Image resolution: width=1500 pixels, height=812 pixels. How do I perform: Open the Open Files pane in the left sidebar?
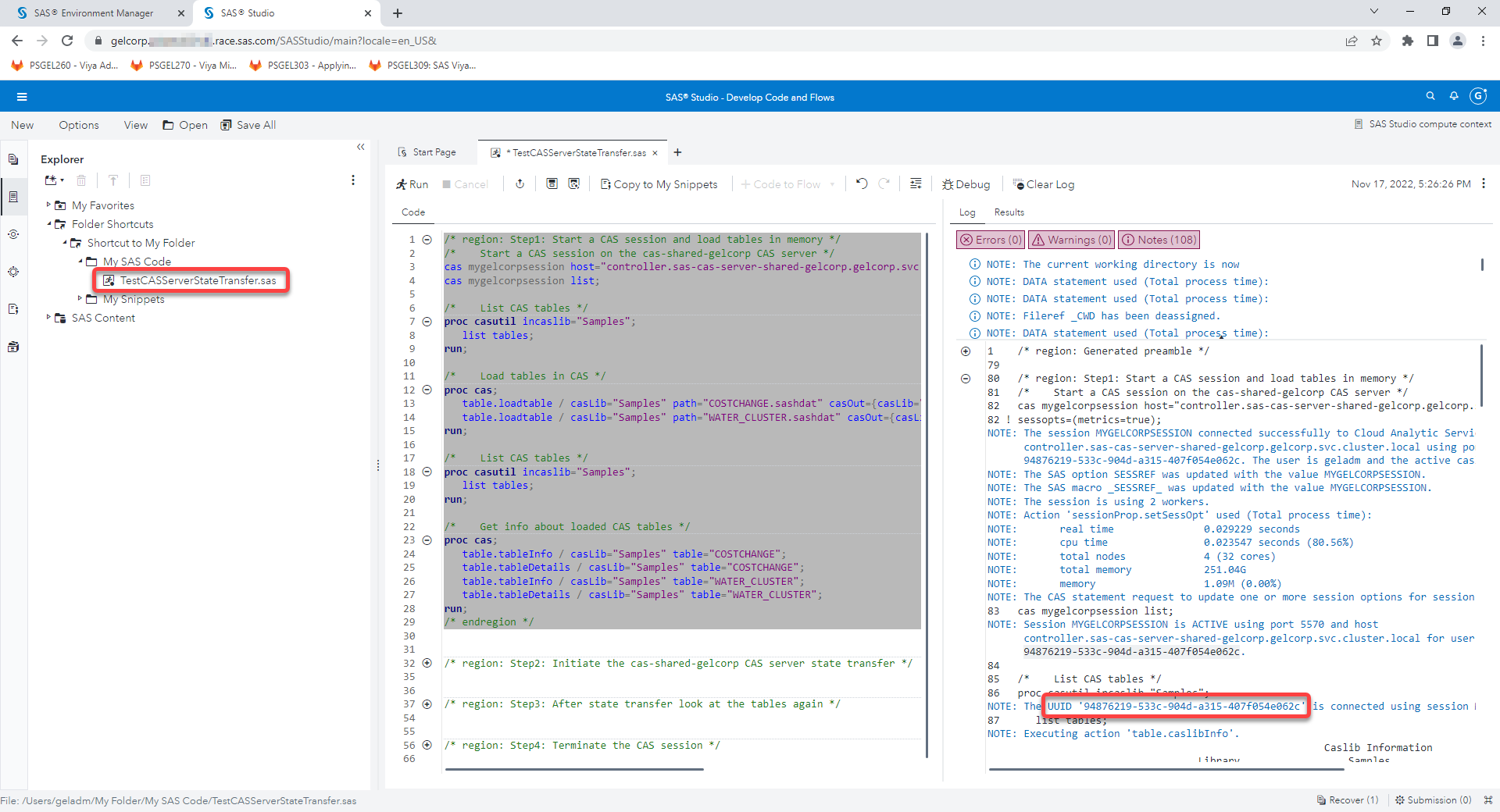click(13, 159)
